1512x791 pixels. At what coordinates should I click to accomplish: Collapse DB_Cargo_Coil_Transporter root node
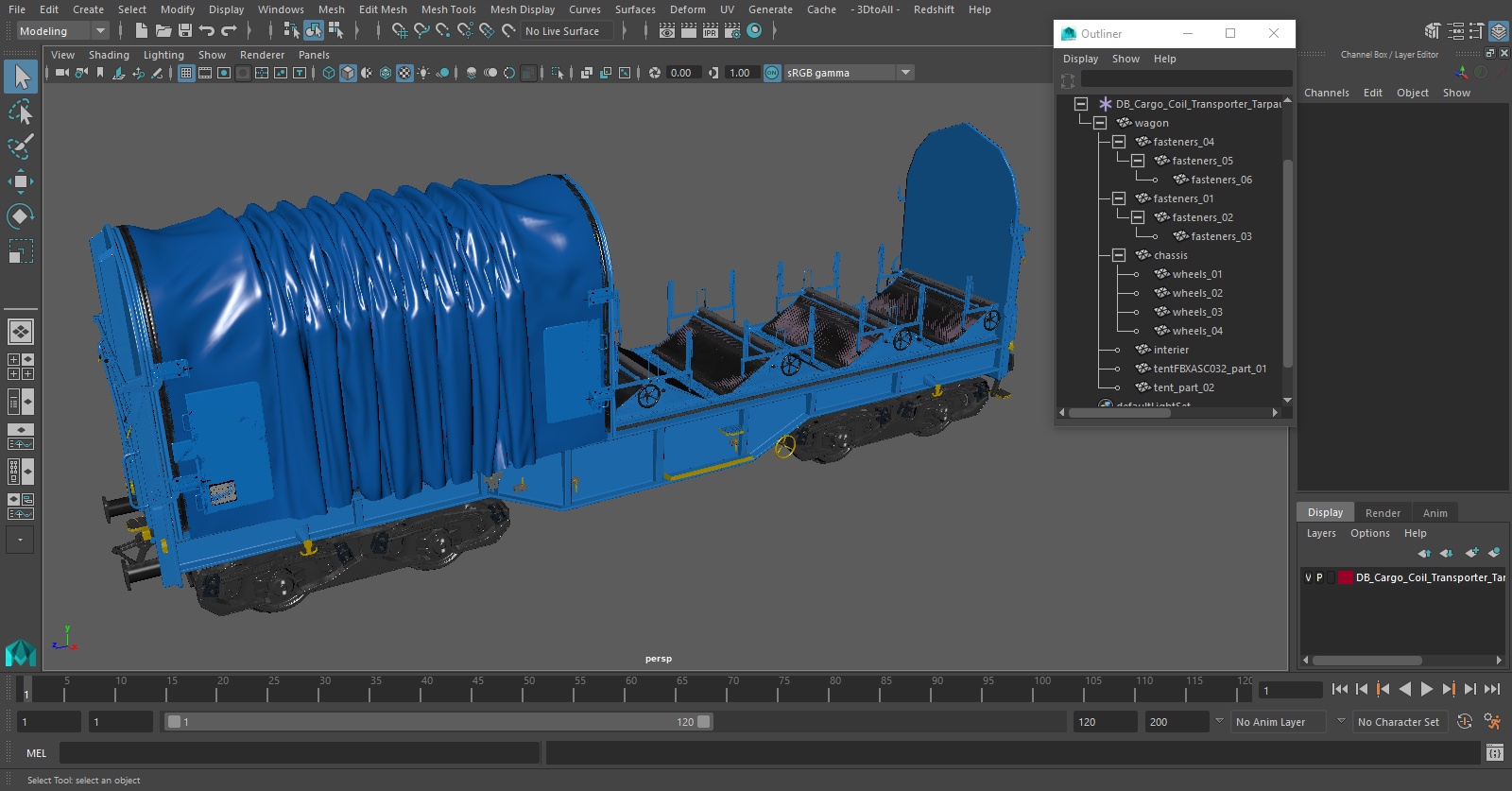point(1081,104)
